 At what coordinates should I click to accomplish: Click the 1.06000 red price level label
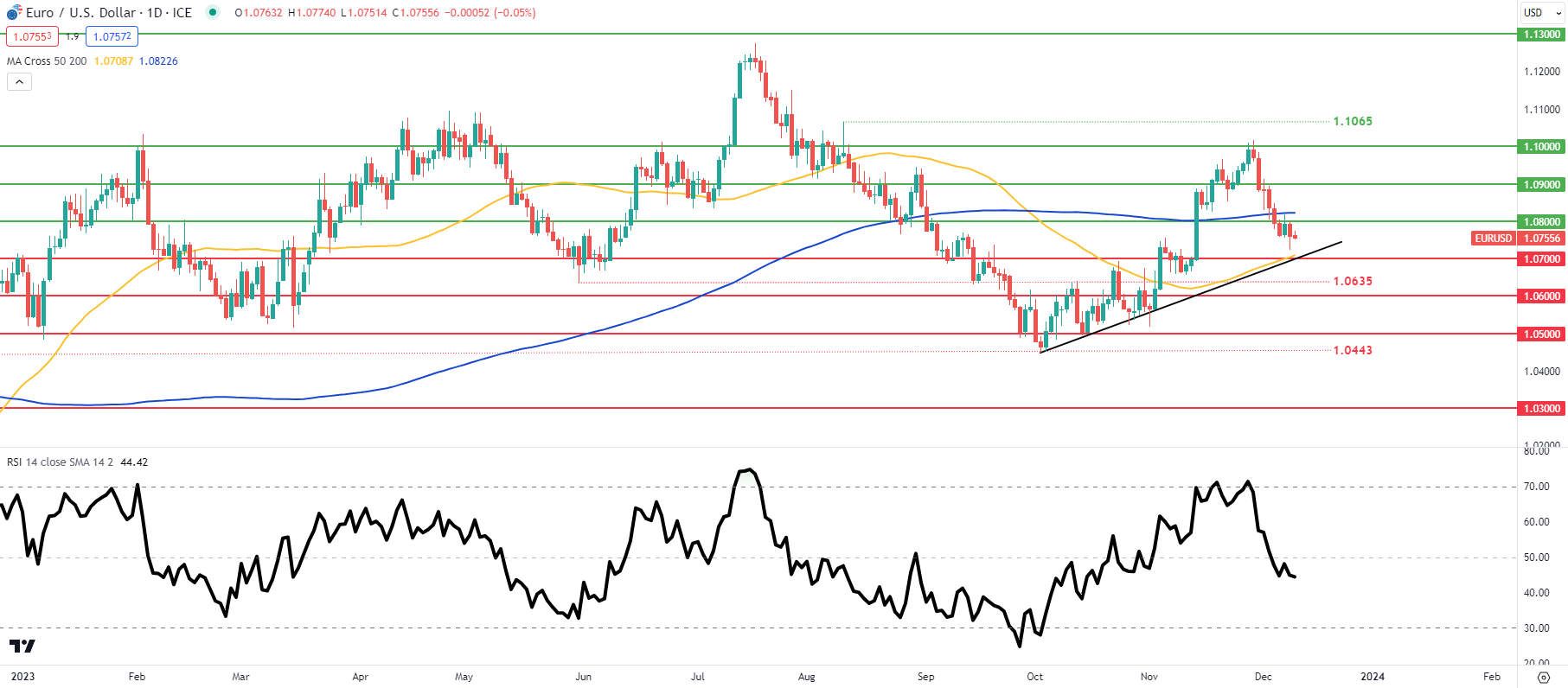1541,296
